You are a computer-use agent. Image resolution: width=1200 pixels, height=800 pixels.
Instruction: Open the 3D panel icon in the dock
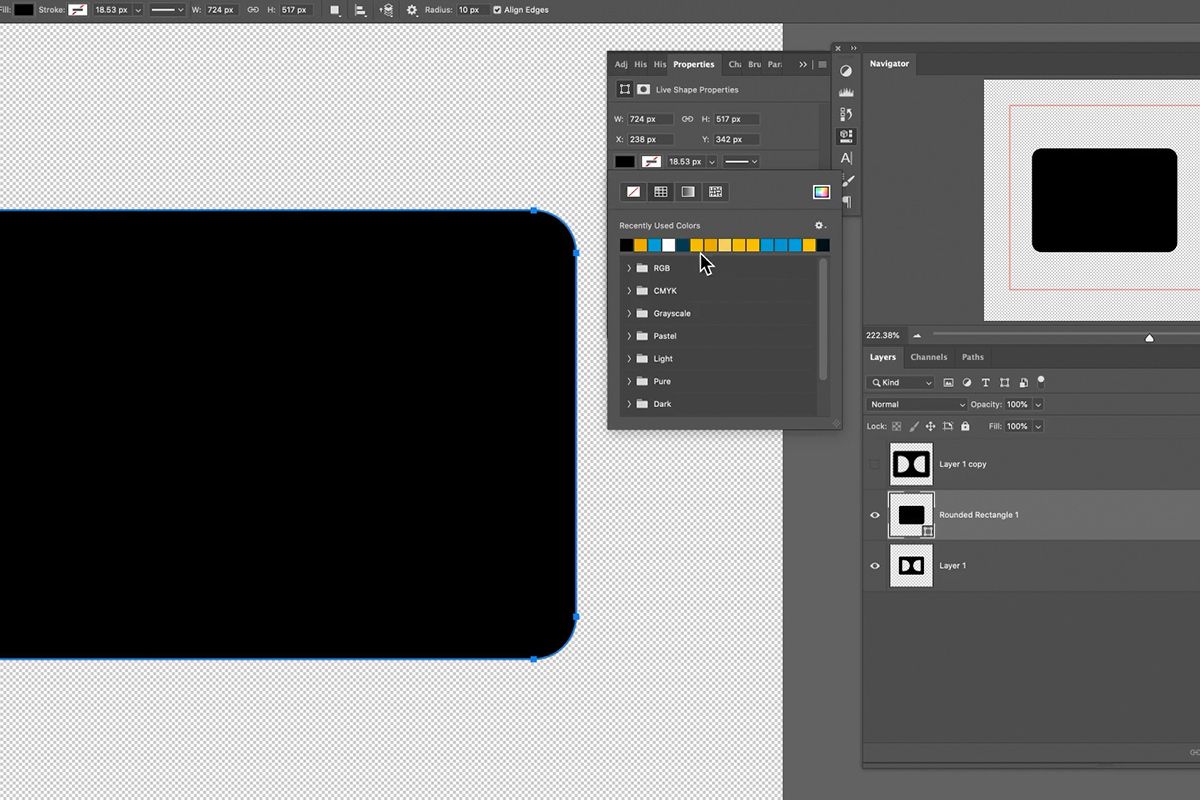coord(846,136)
